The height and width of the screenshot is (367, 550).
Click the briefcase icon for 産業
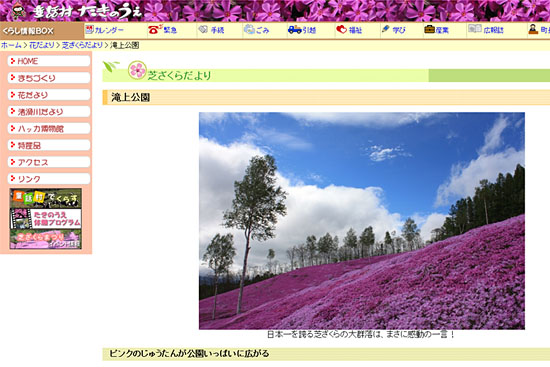[x=429, y=29]
